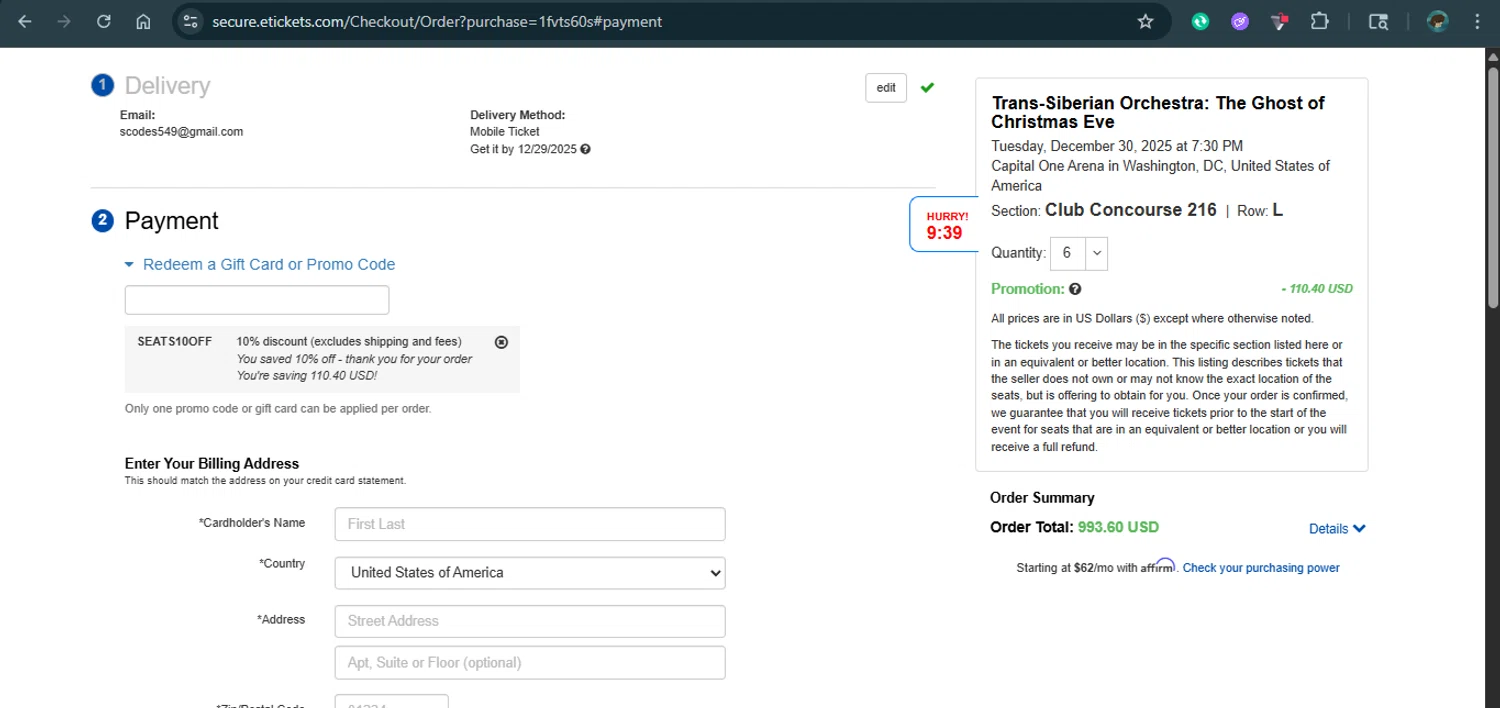
Task: Click the Order Summary heading
Action: [1042, 498]
